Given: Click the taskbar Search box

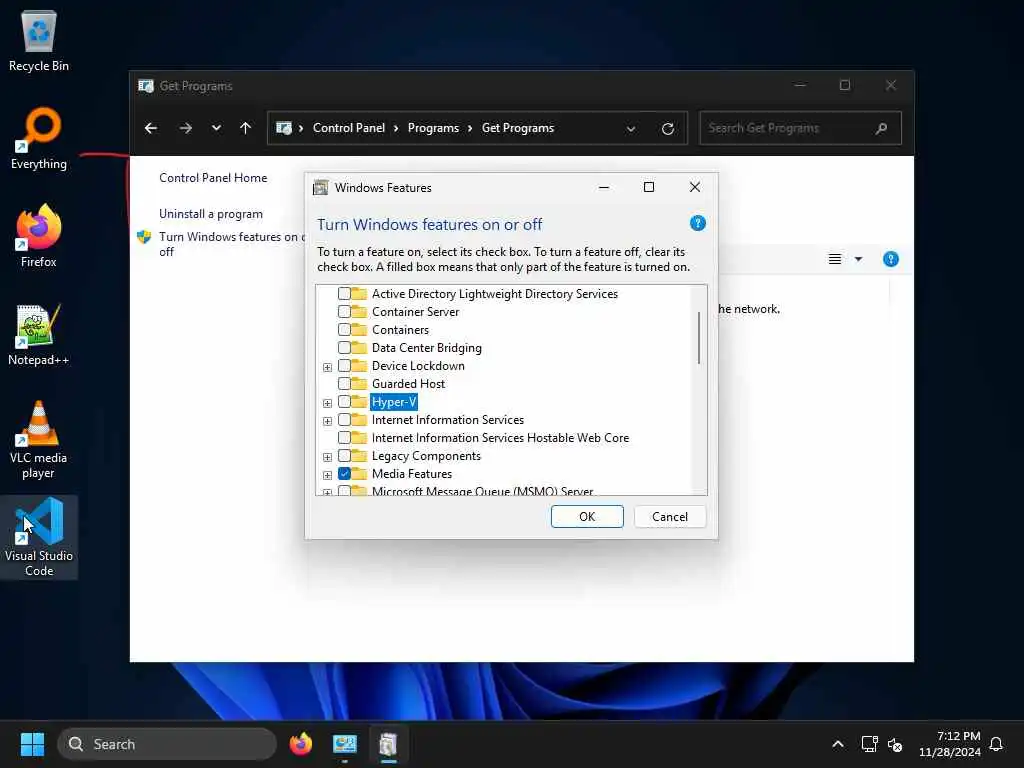Looking at the screenshot, I should click(x=167, y=744).
